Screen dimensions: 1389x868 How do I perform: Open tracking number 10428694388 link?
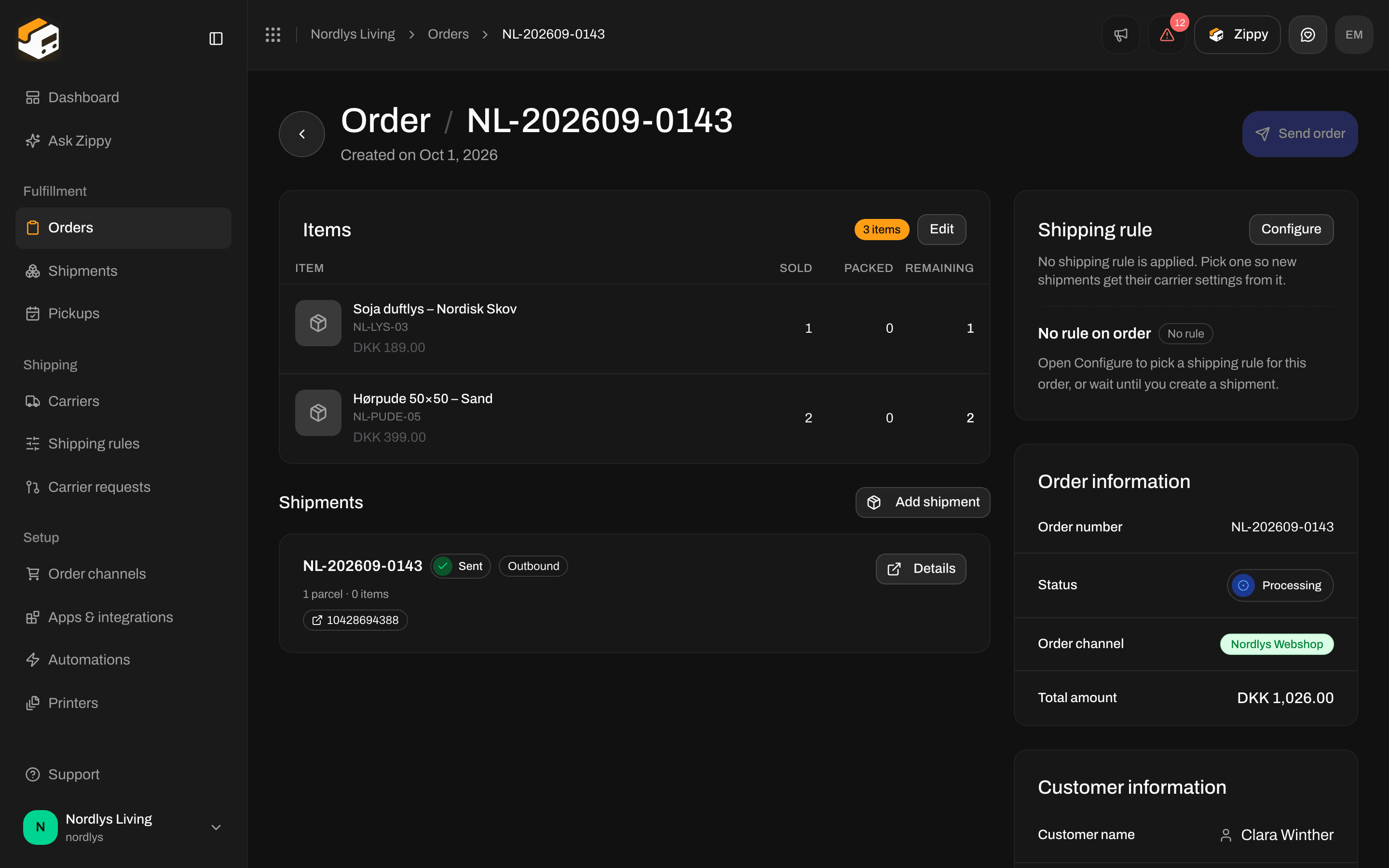[355, 620]
